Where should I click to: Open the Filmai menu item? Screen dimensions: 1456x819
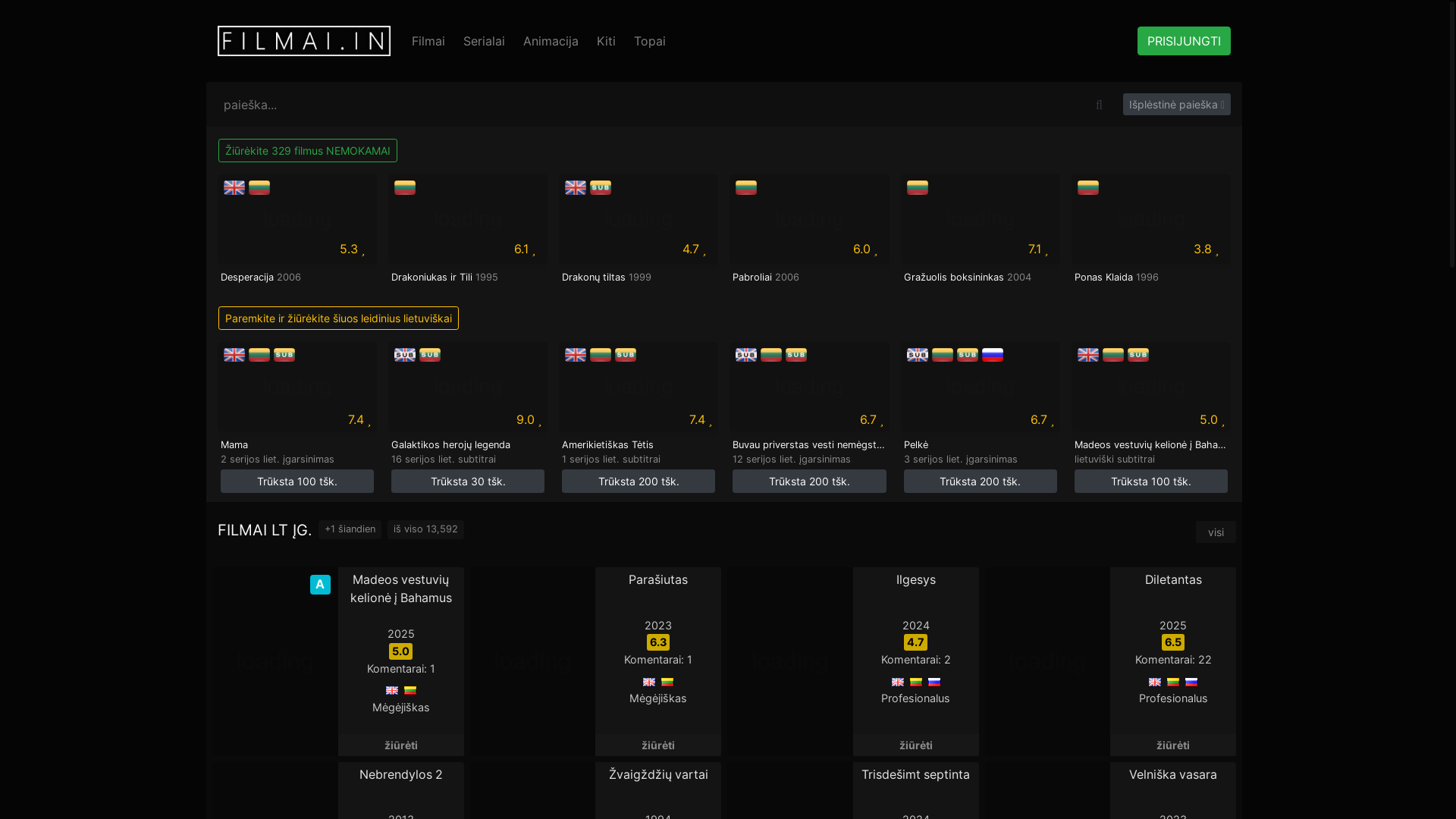pos(428,41)
